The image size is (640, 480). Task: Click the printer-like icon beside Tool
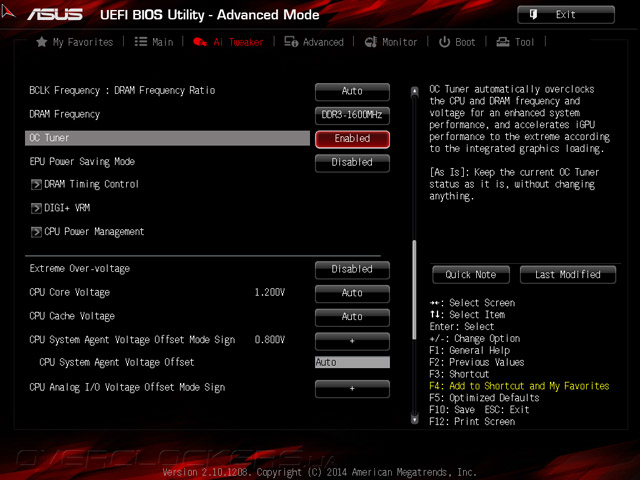tap(503, 42)
